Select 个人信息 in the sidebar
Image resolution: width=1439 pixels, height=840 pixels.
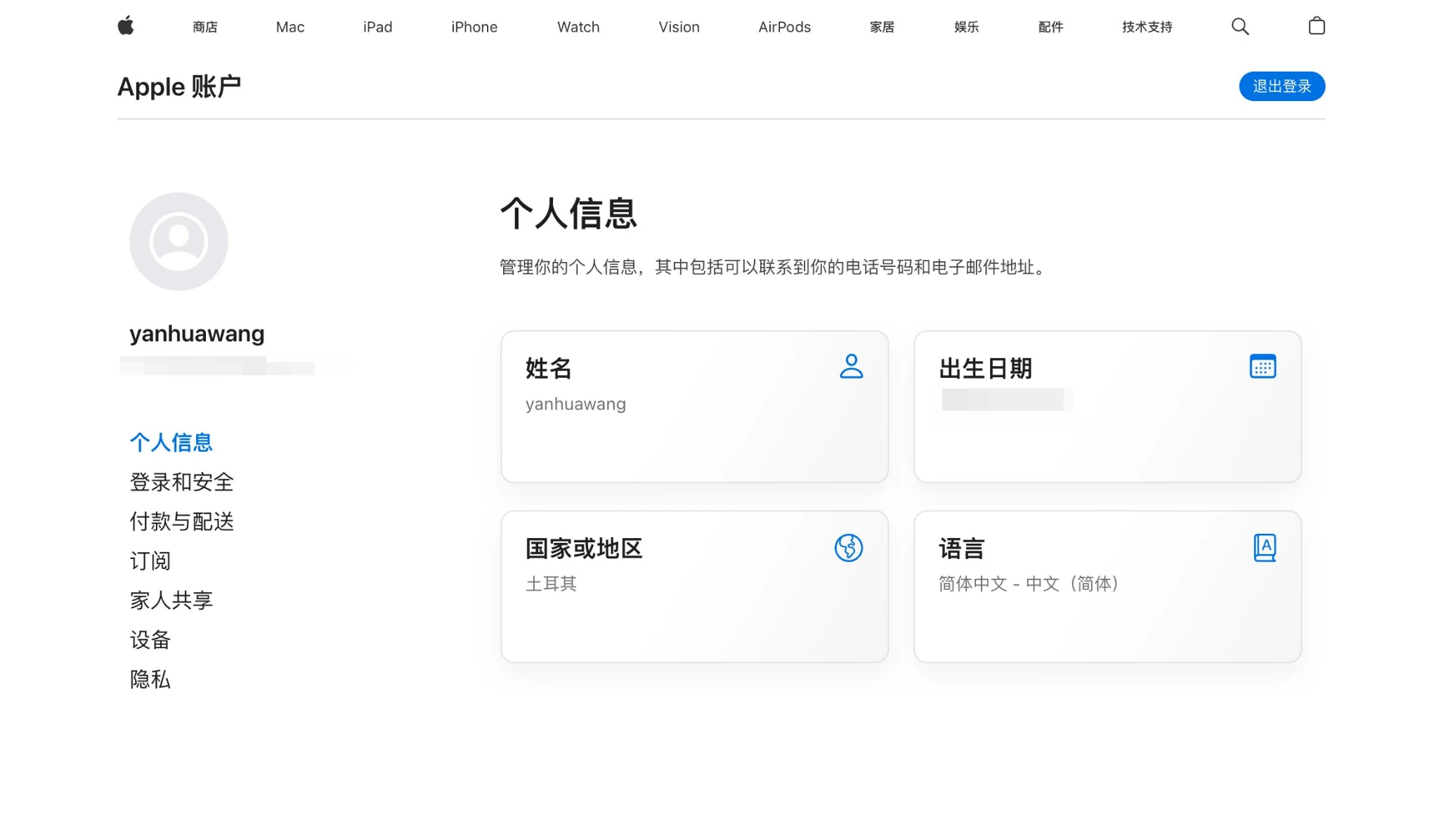pos(171,442)
